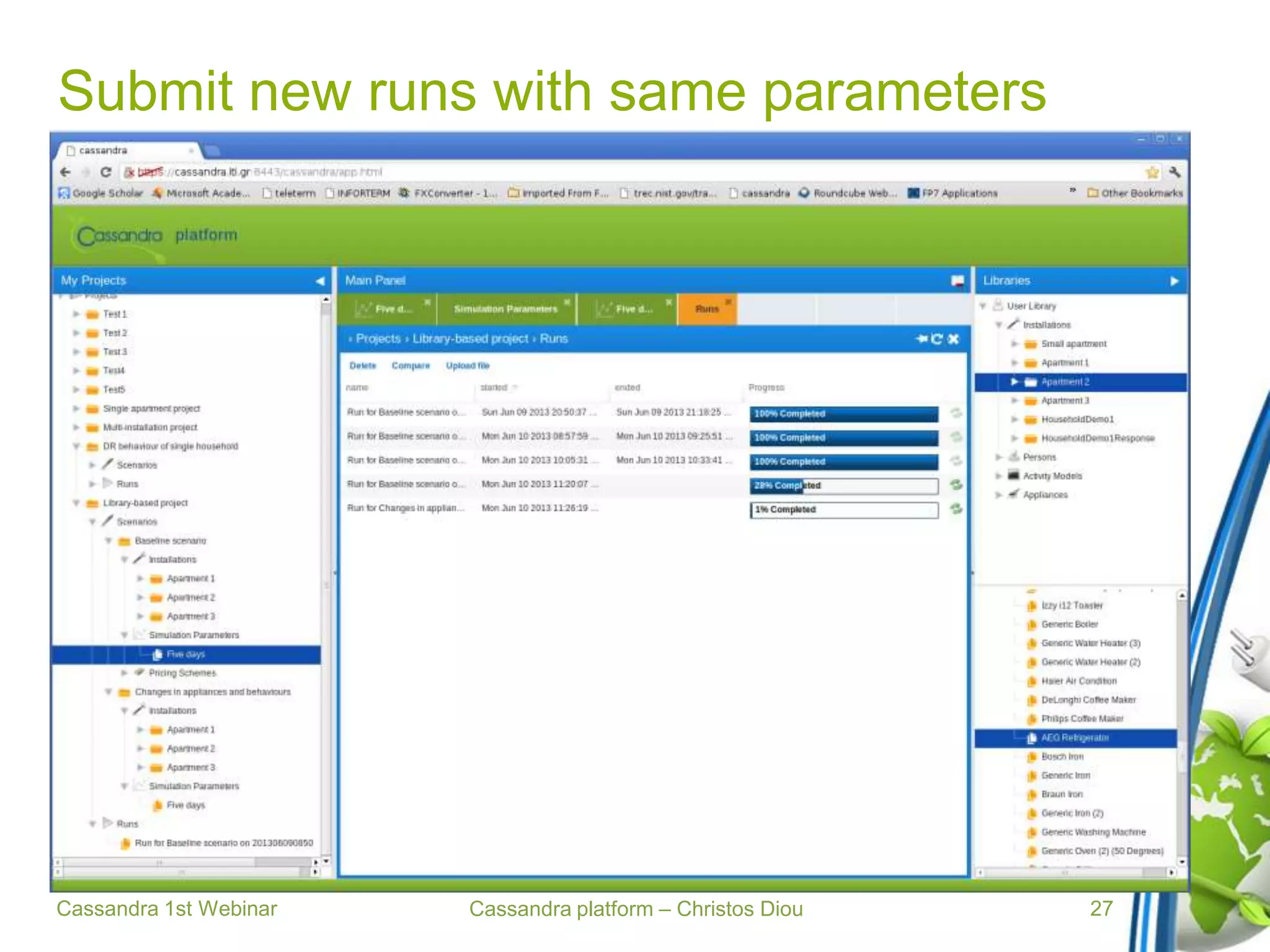Sort runs by name column

[x=357, y=387]
